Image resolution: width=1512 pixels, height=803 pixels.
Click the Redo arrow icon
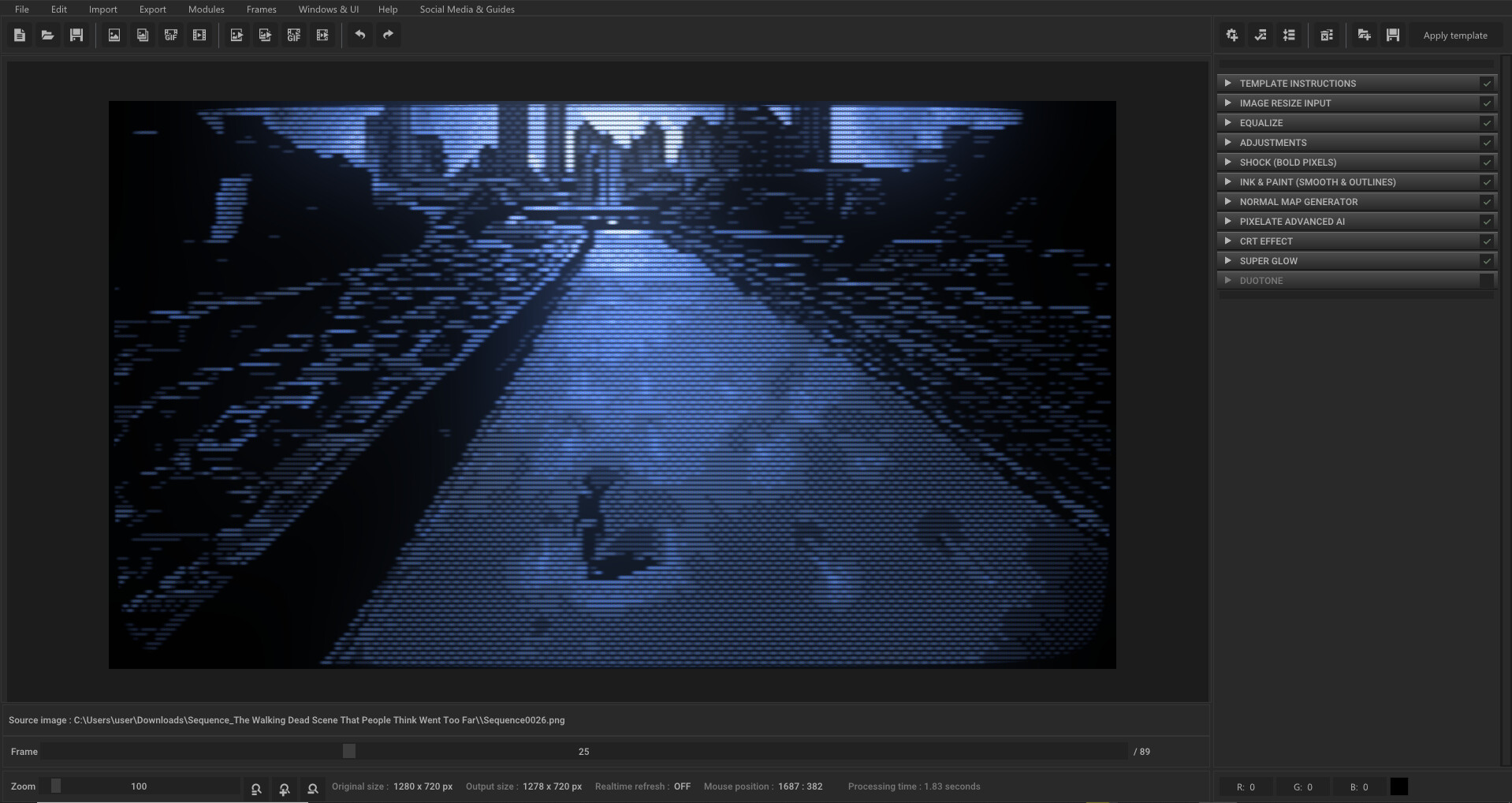pos(388,35)
